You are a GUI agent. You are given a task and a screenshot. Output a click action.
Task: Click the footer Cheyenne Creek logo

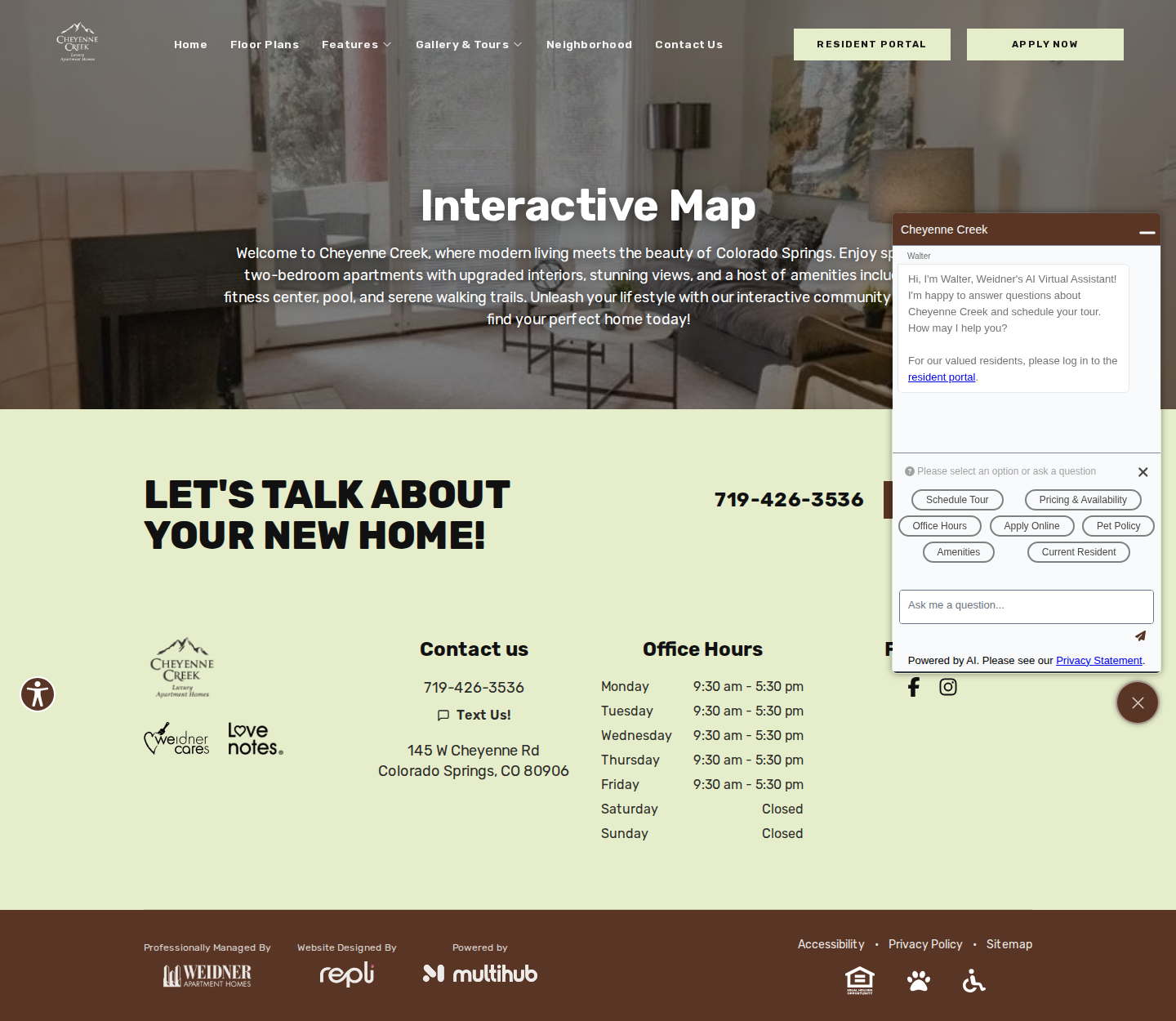click(x=182, y=668)
